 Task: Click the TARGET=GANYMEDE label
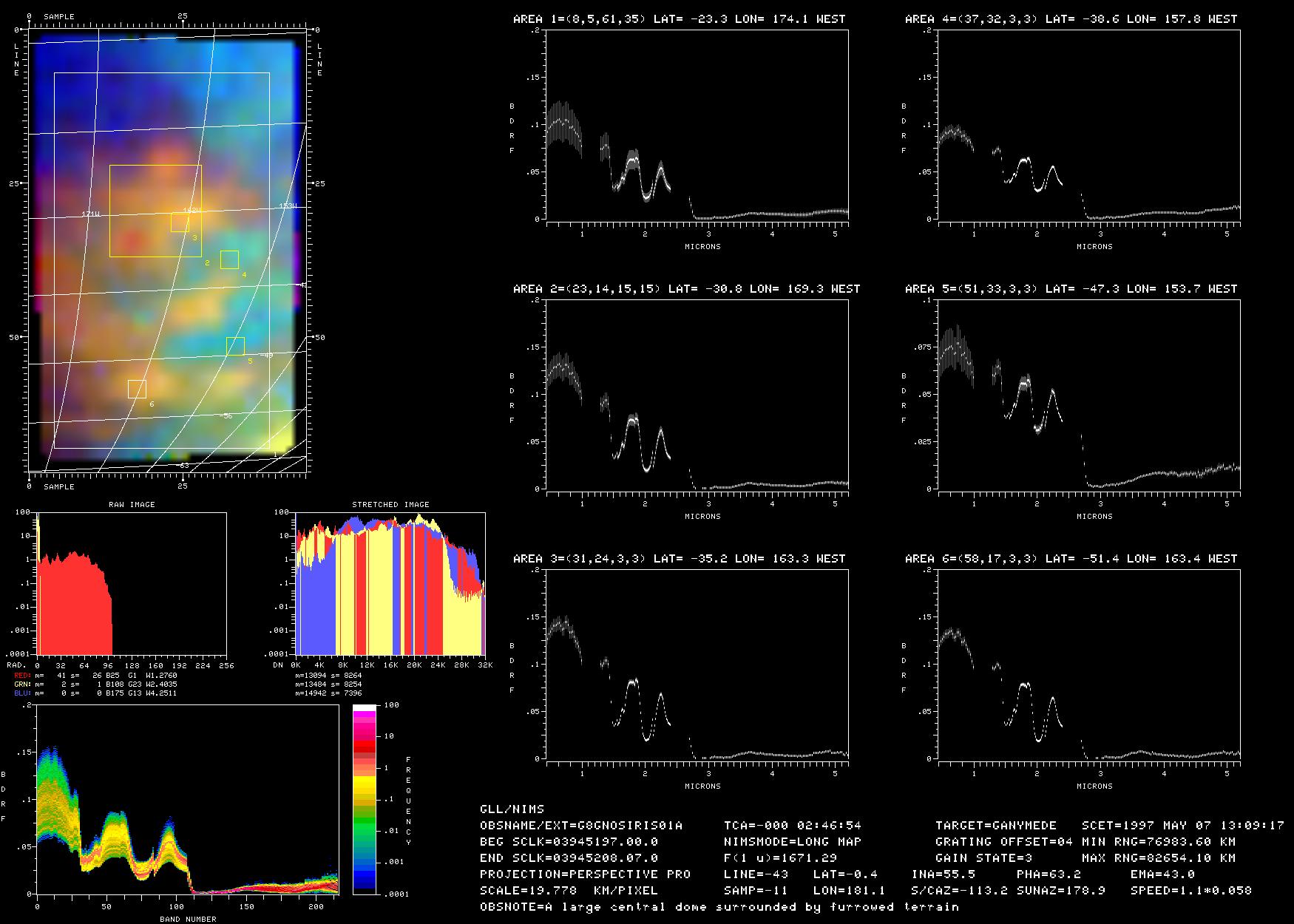995,826
